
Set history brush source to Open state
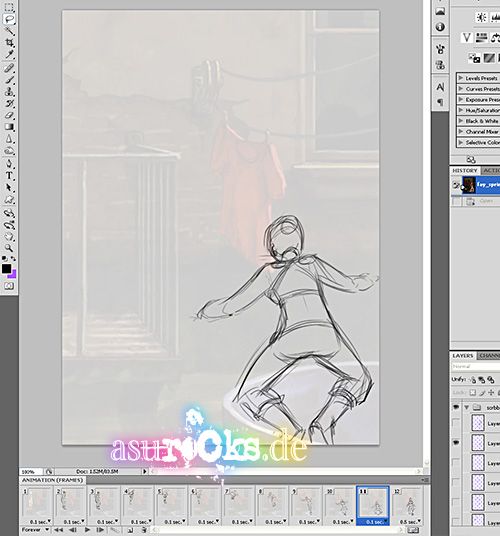(x=456, y=201)
